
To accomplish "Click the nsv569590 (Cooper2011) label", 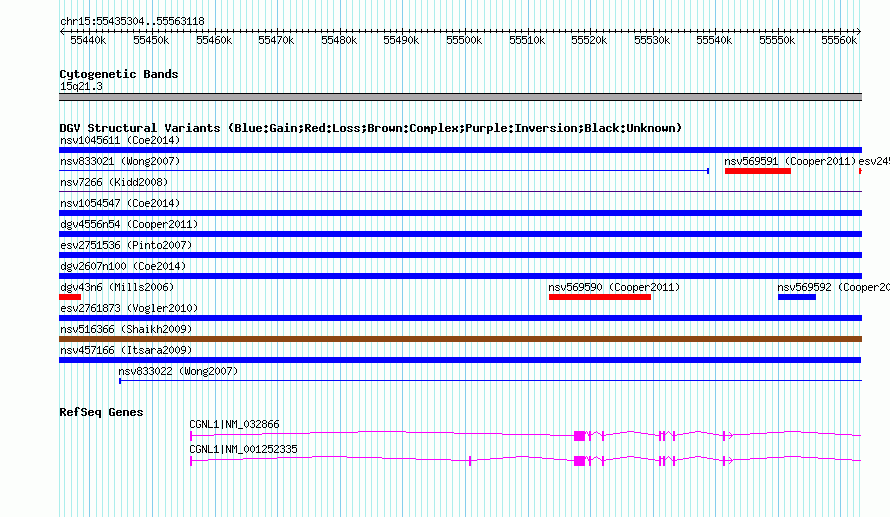I will click(x=614, y=287).
